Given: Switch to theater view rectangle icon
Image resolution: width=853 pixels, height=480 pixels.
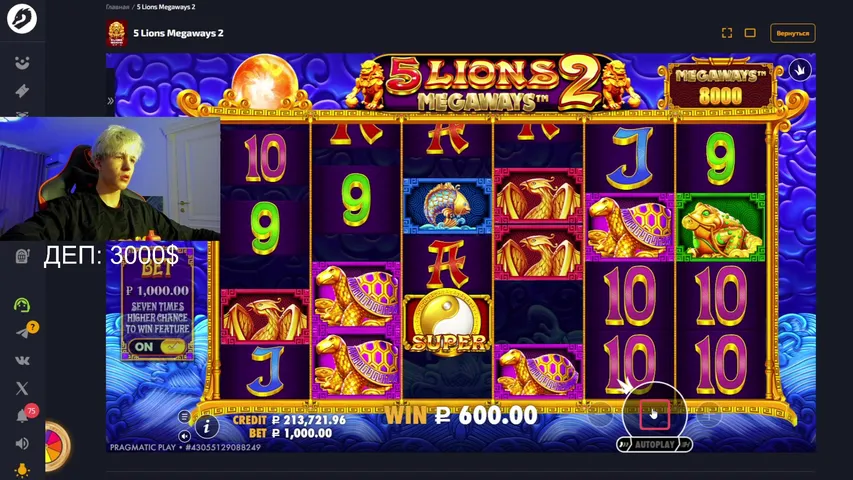Looking at the screenshot, I should [750, 33].
